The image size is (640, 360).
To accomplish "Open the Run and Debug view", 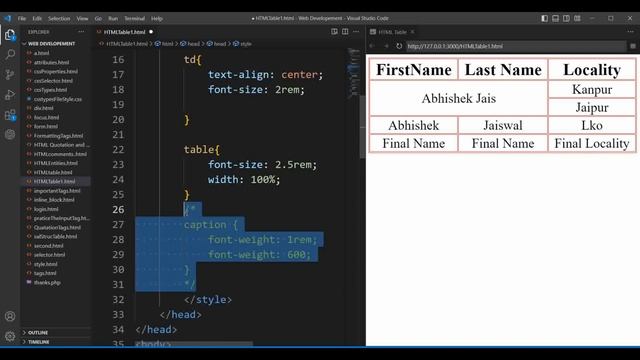I will 10,95.
